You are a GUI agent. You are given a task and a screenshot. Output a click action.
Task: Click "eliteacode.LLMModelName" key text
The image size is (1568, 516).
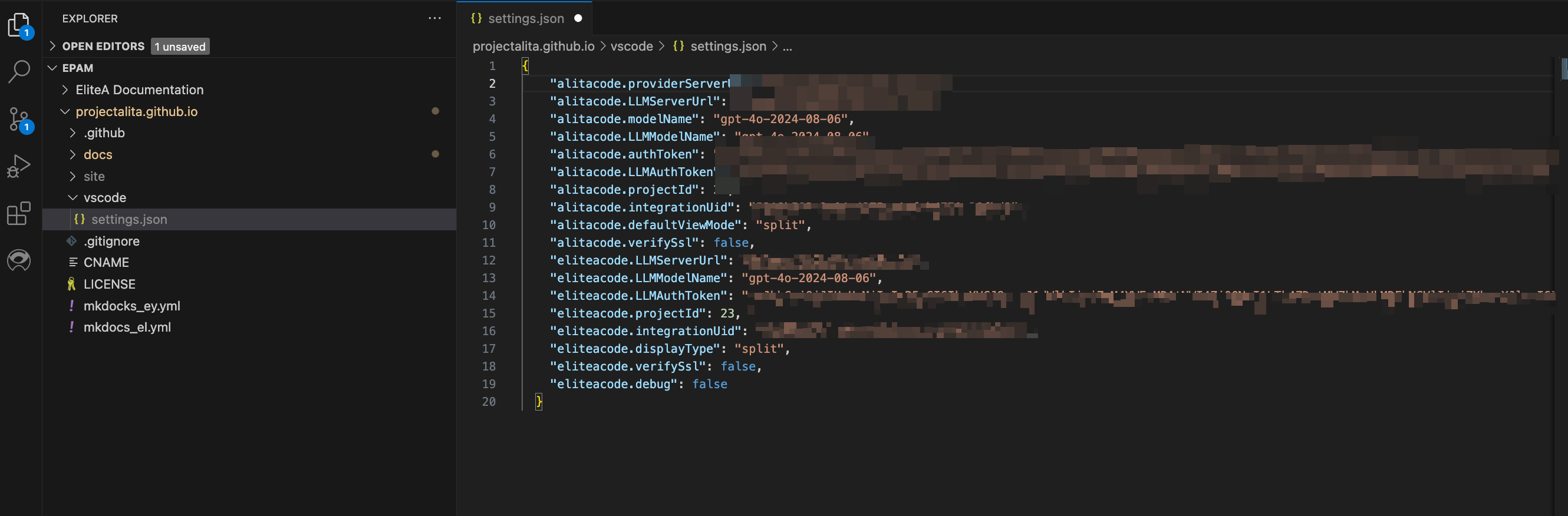[638, 278]
